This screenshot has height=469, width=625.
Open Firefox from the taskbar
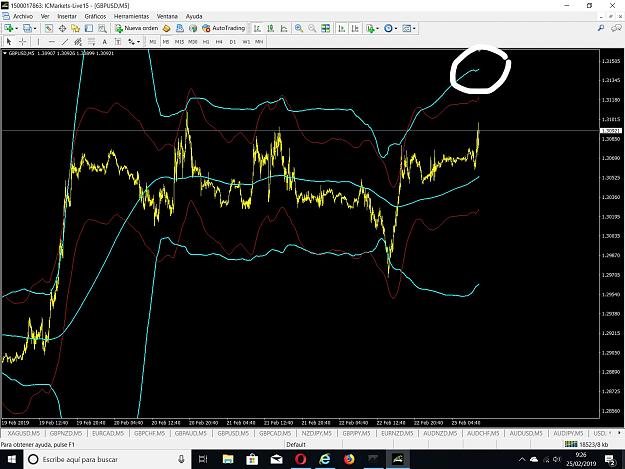tap(349, 459)
